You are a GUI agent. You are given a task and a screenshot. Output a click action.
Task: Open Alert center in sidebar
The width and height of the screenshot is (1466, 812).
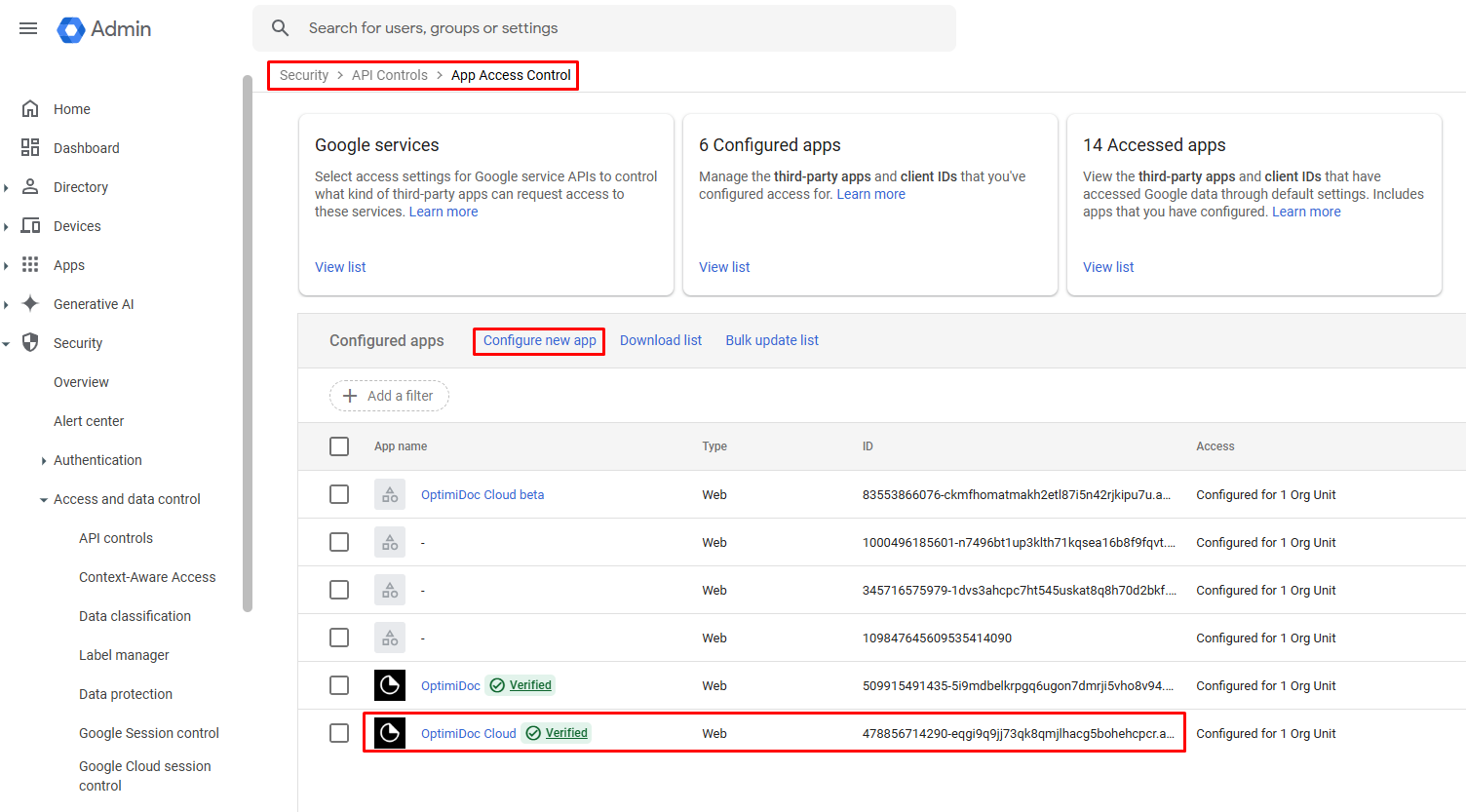click(x=89, y=421)
